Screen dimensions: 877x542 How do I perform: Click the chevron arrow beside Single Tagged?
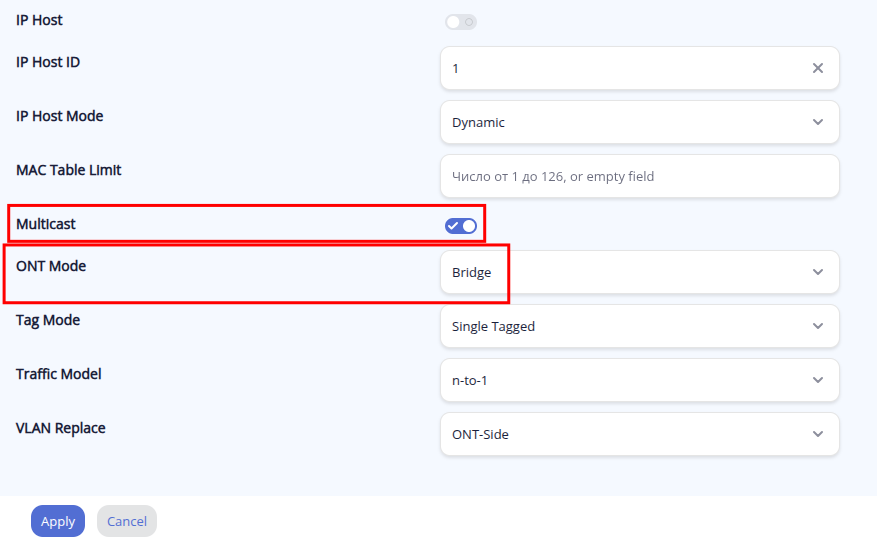817,326
